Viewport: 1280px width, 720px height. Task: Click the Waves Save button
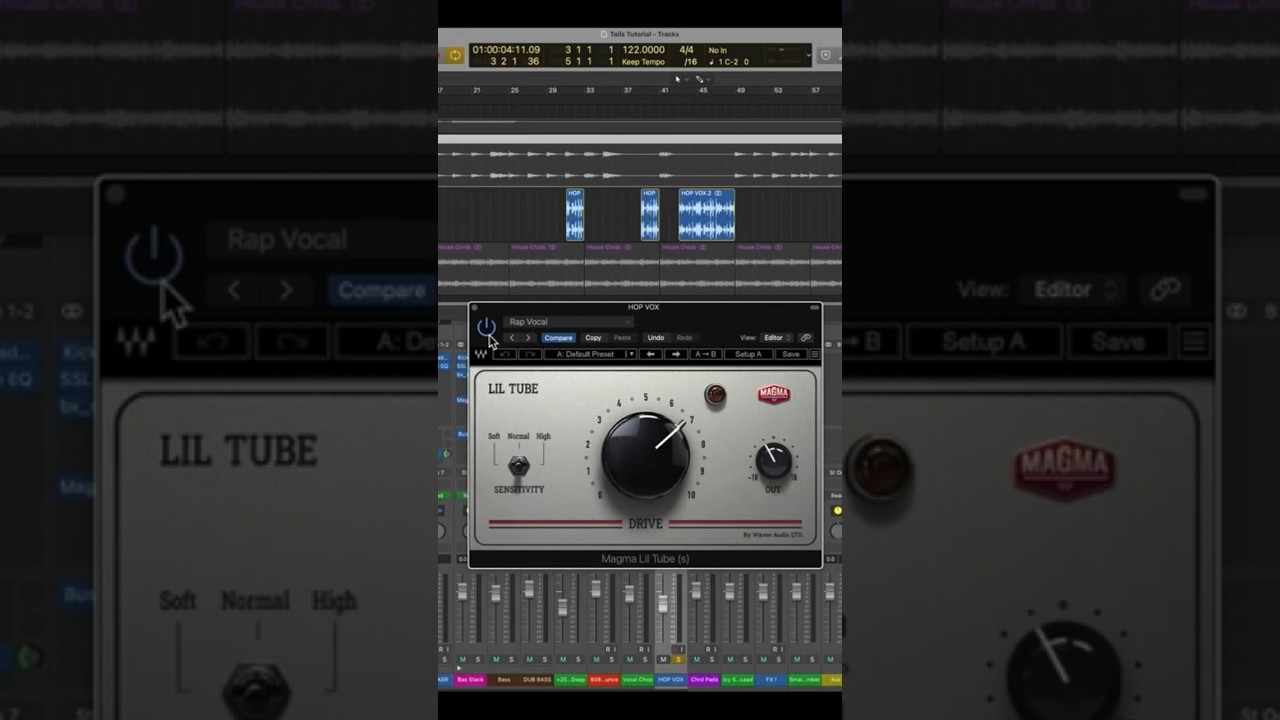[791, 354]
